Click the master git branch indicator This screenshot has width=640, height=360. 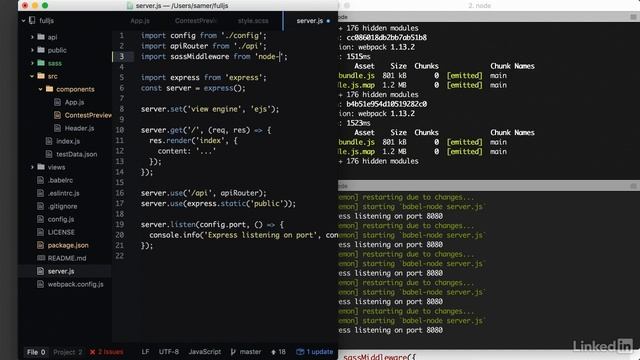pos(246,352)
